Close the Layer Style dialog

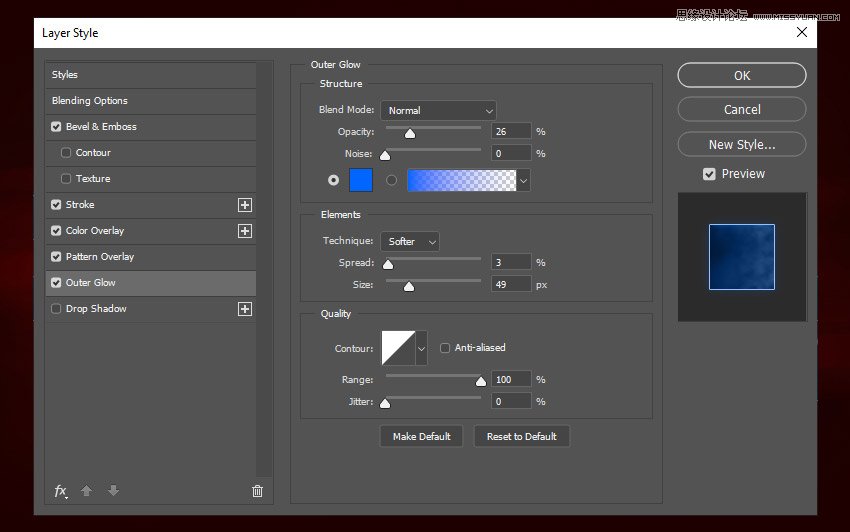(x=801, y=32)
